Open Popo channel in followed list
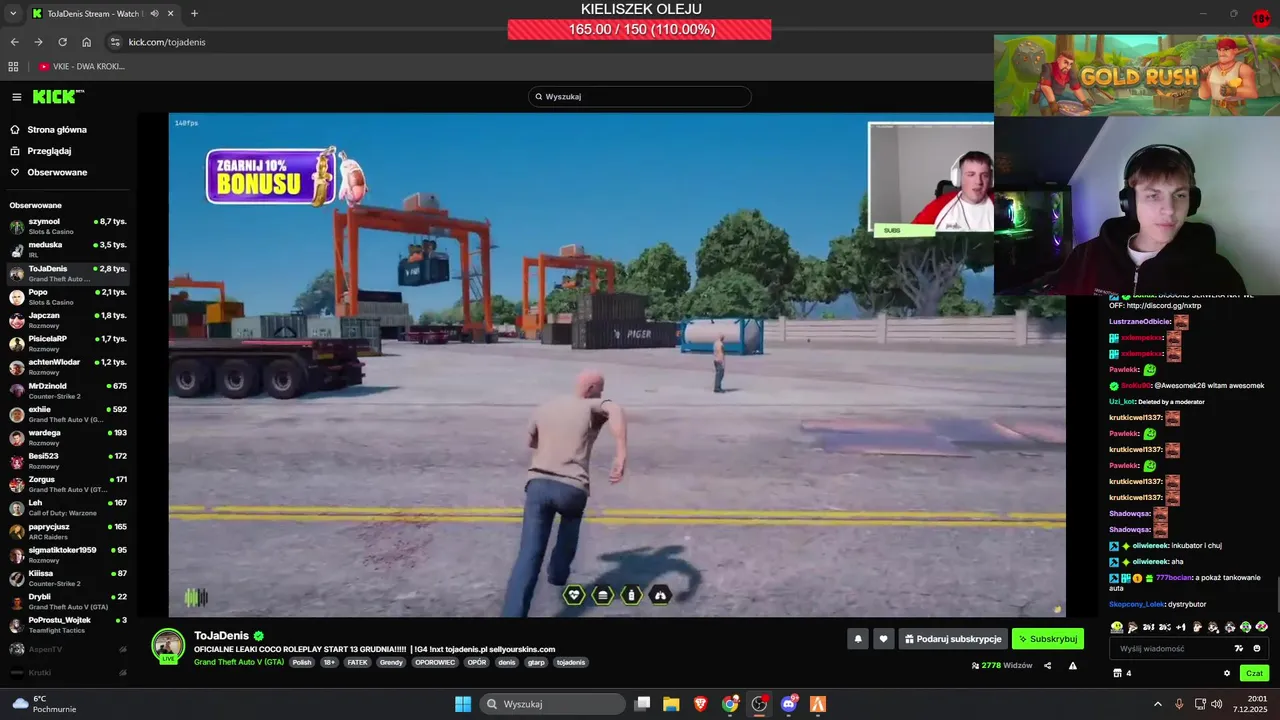Image resolution: width=1280 pixels, height=720 pixels. click(x=68, y=297)
